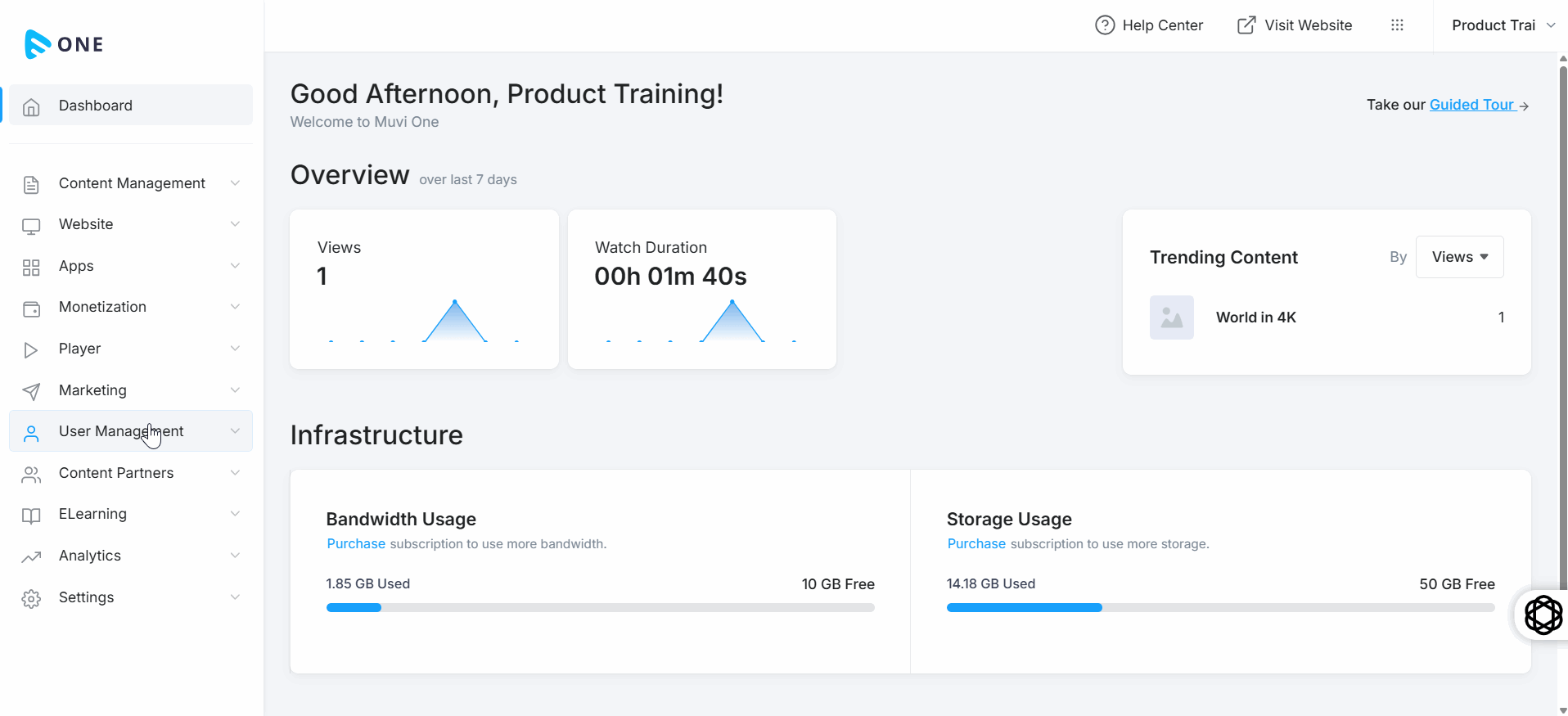Click the Views chart peak
Screen dimensions: 1568x716
click(455, 302)
